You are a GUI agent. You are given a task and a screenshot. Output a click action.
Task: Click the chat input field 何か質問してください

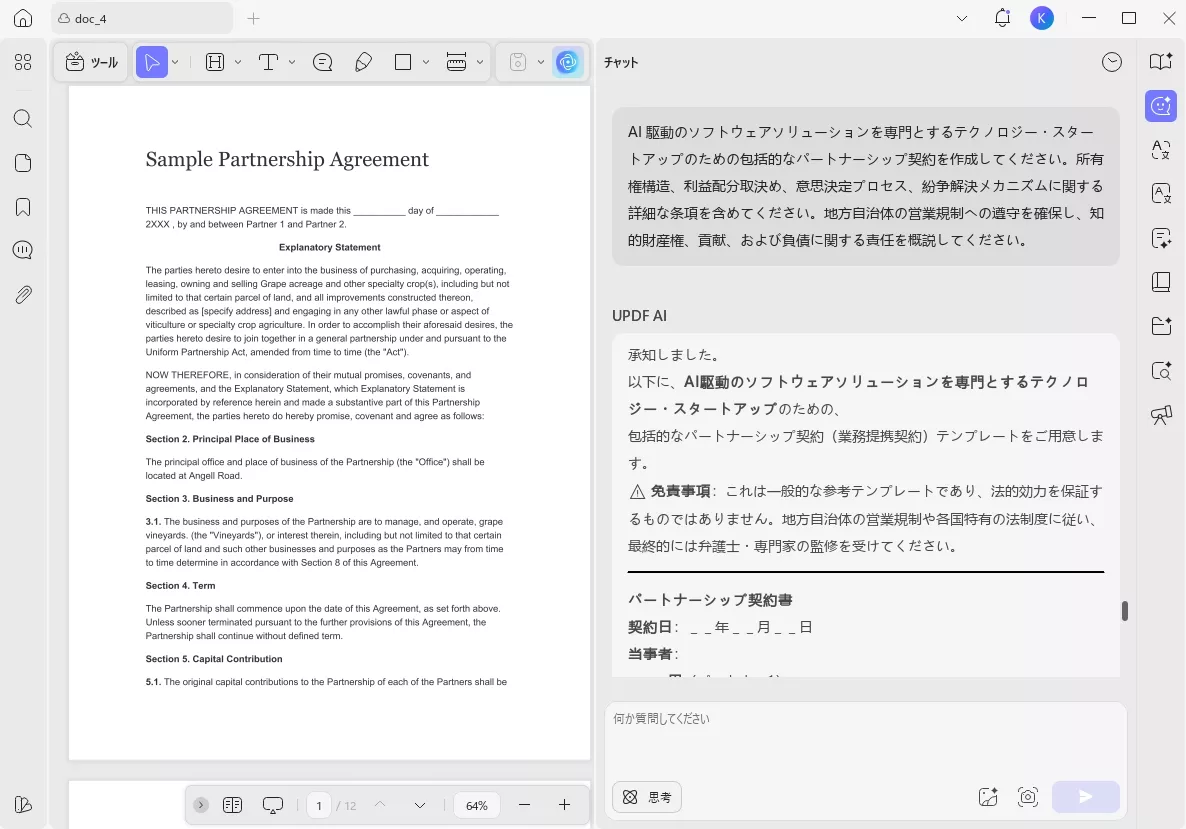865,738
